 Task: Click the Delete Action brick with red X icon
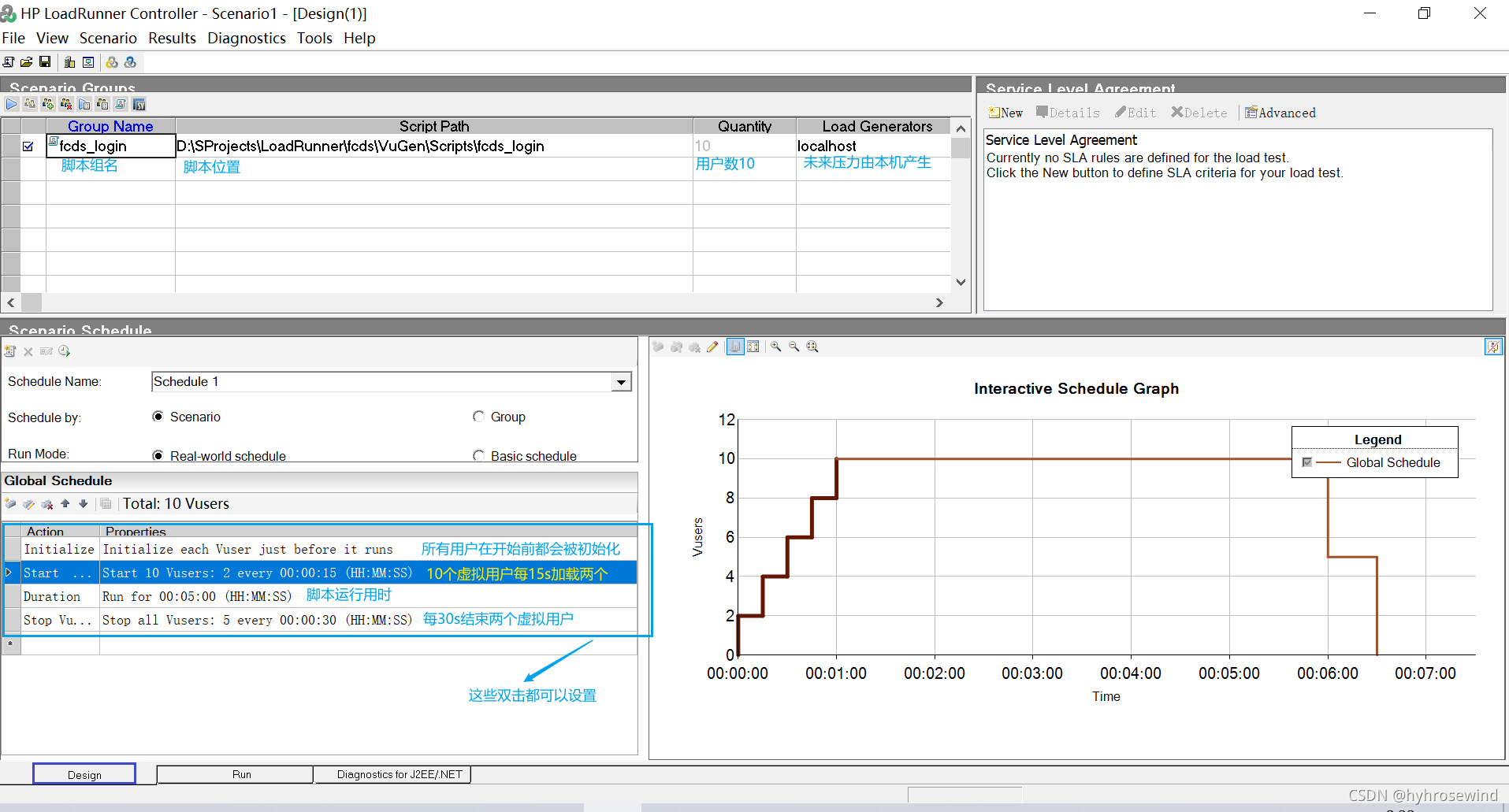[47, 503]
